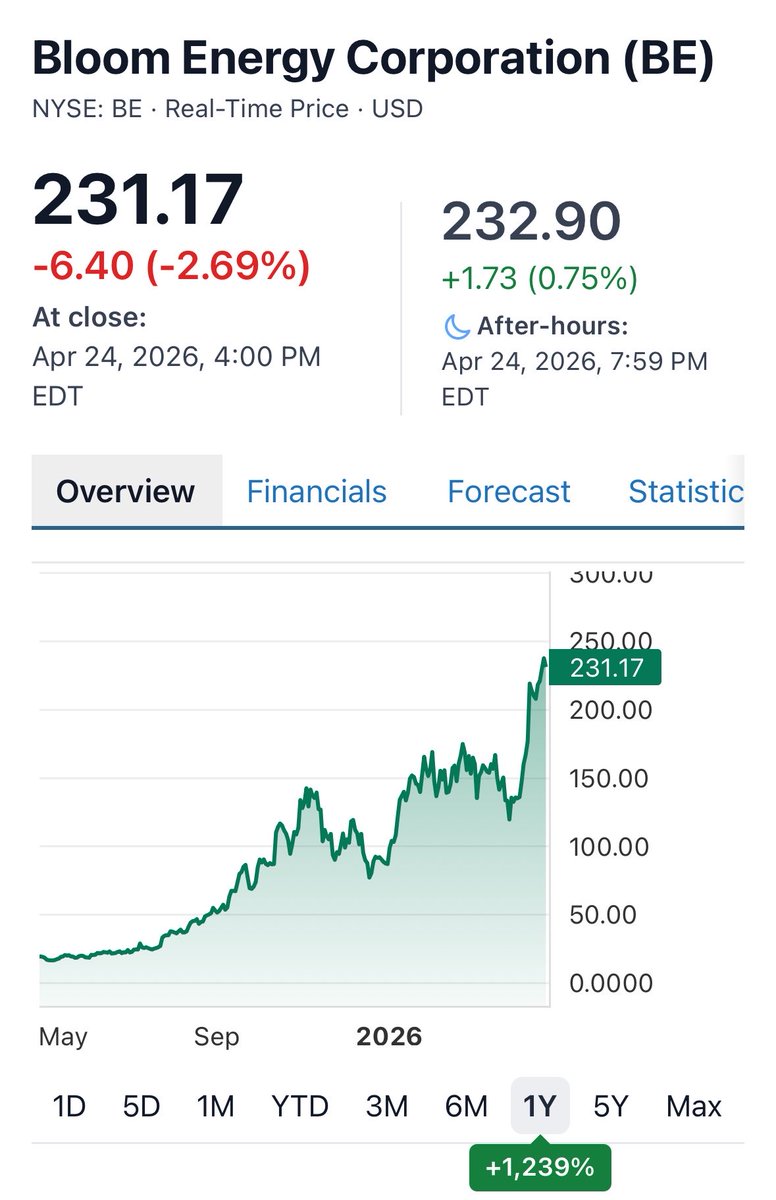The image size is (776, 1200).
Task: Open the Forecast tab
Action: point(509,491)
